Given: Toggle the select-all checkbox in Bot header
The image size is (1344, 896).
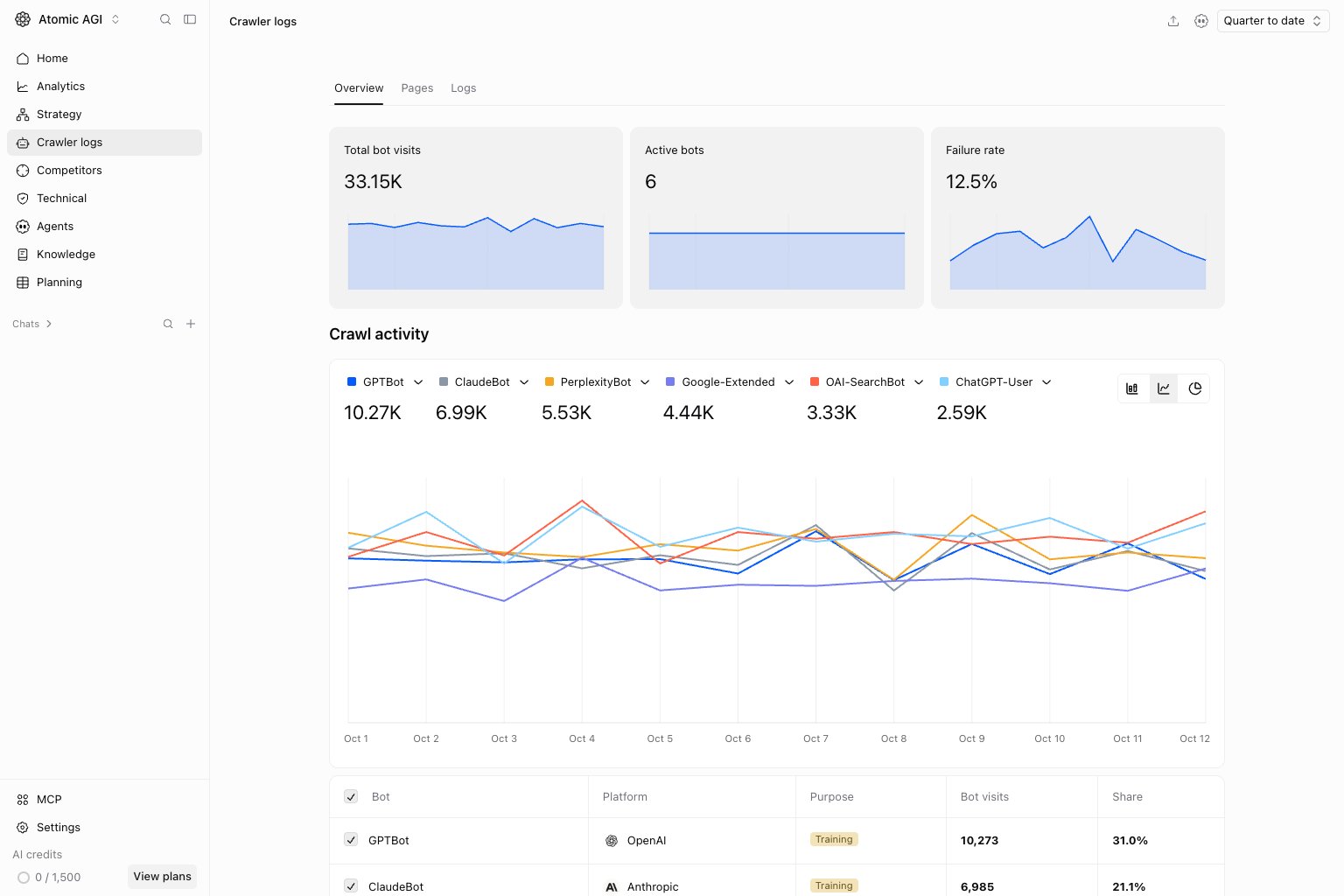Looking at the screenshot, I should [351, 796].
